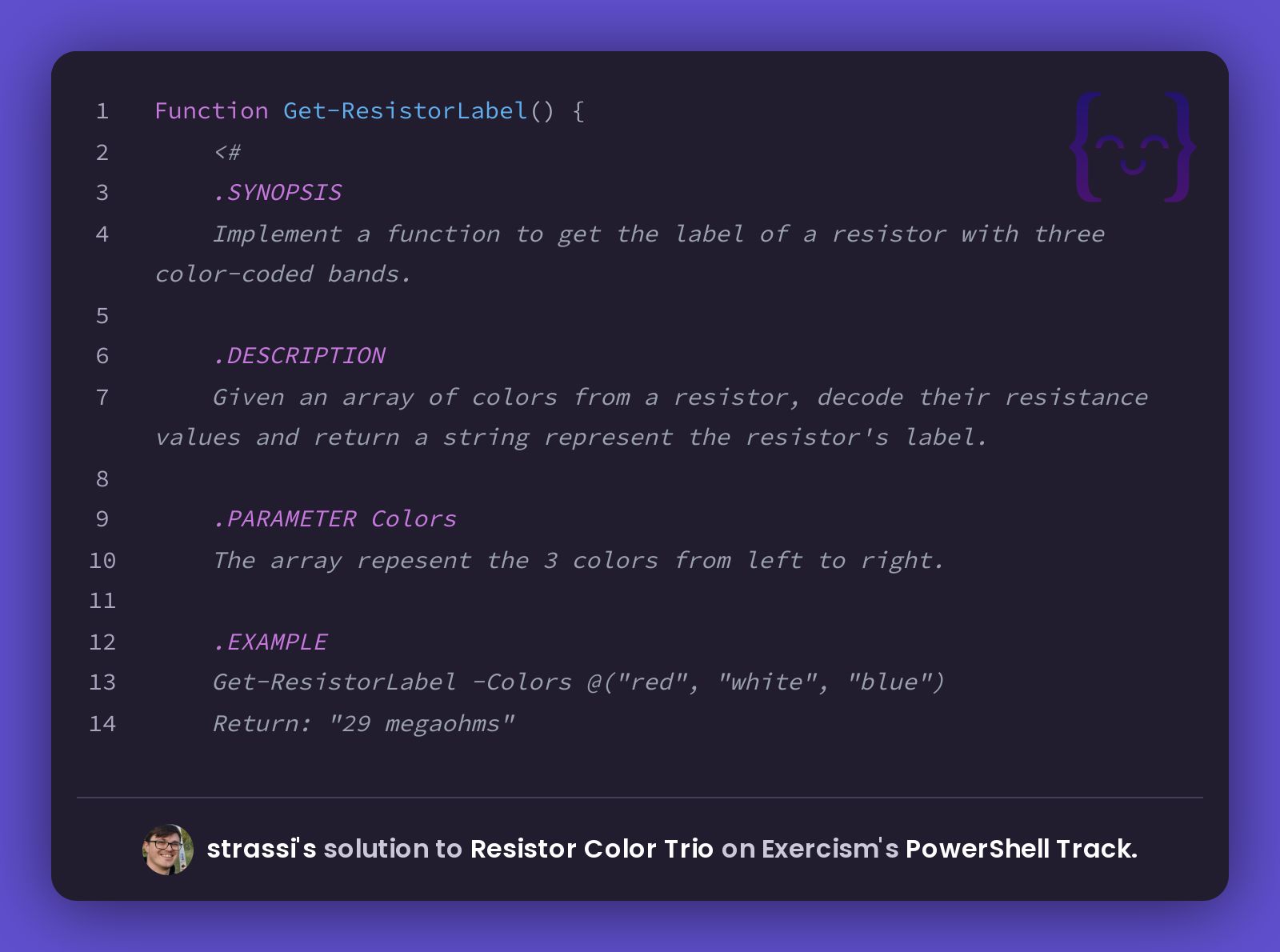
Task: Open the Resistor Color Trio exercise link
Action: pos(591,849)
